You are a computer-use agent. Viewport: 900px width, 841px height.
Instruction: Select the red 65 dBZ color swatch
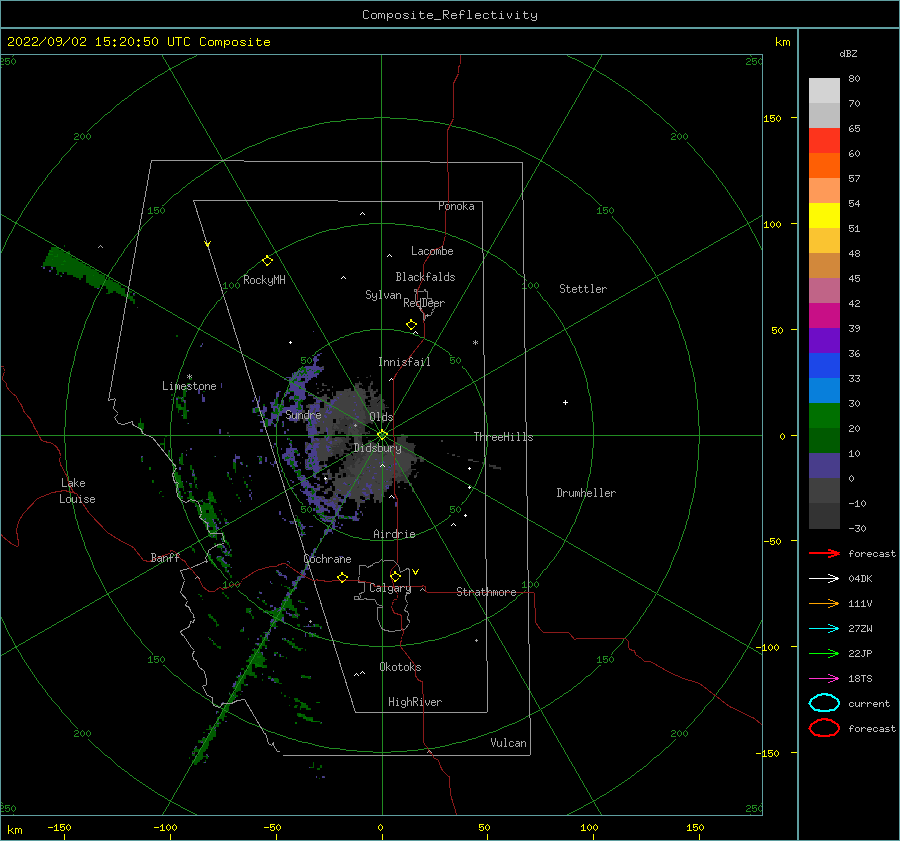coord(824,141)
